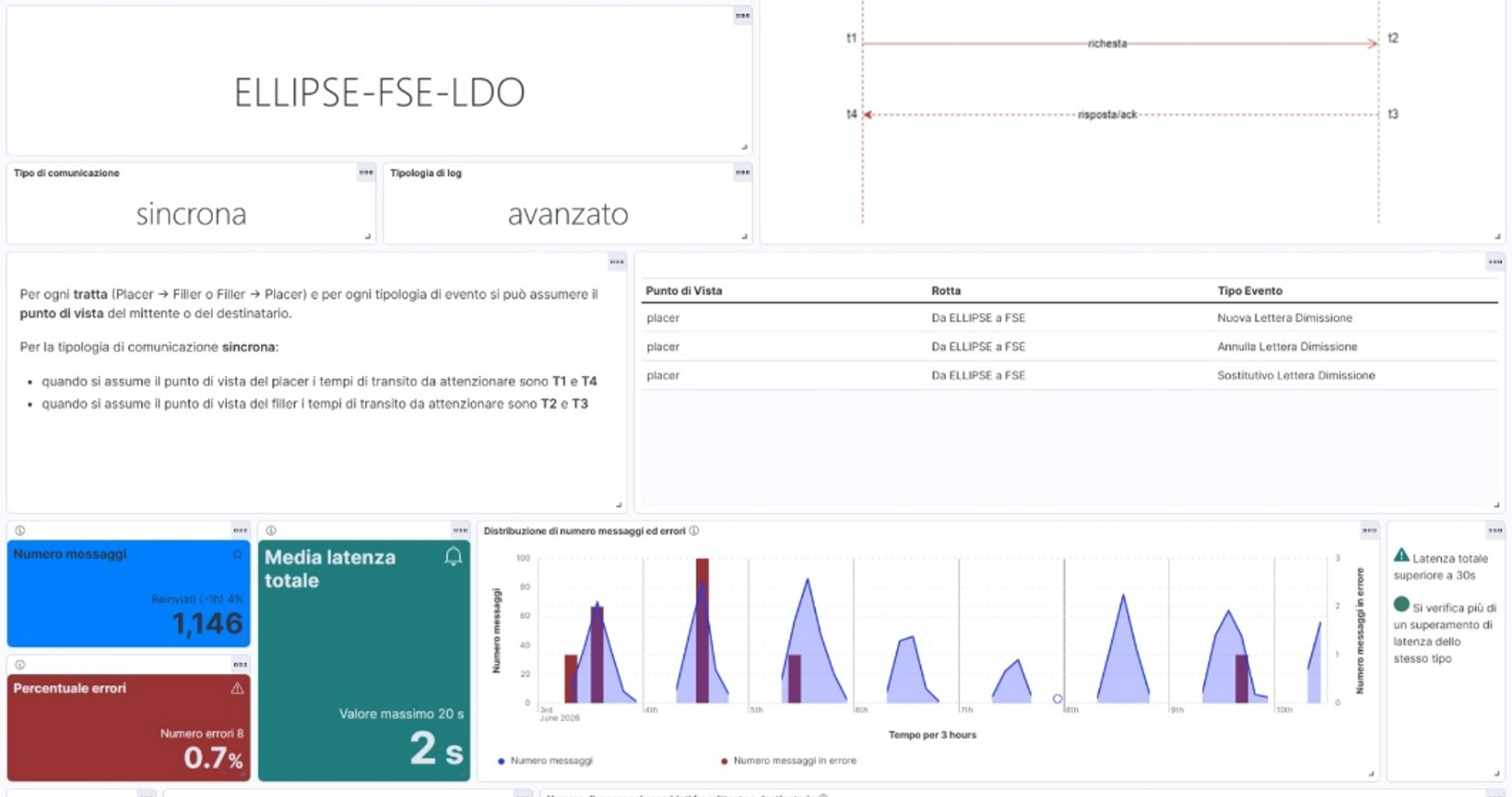
Task: Open options menu of Tipo di comunicazione panel
Action: pos(366,172)
